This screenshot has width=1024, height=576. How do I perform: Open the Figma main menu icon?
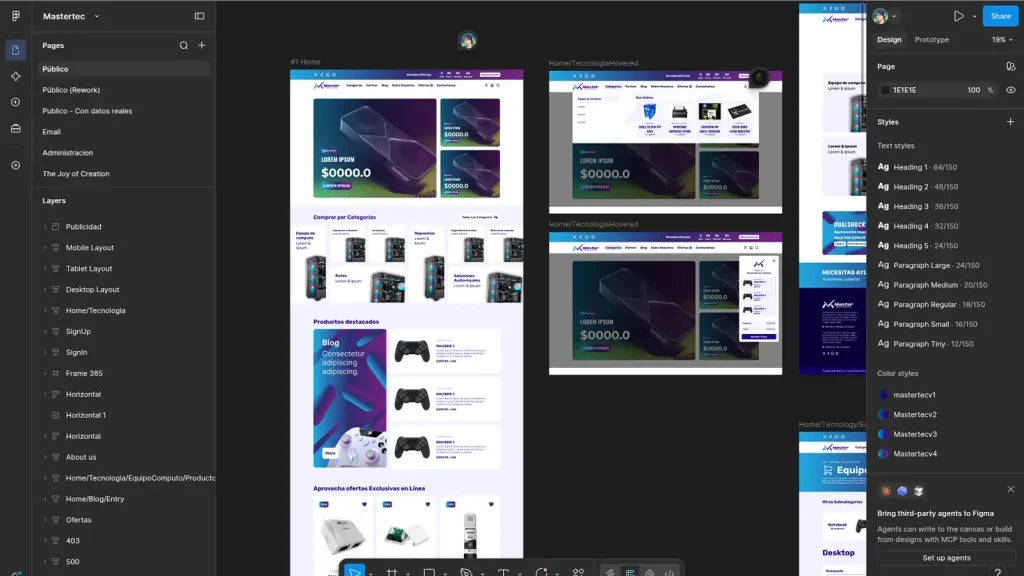coord(16,16)
